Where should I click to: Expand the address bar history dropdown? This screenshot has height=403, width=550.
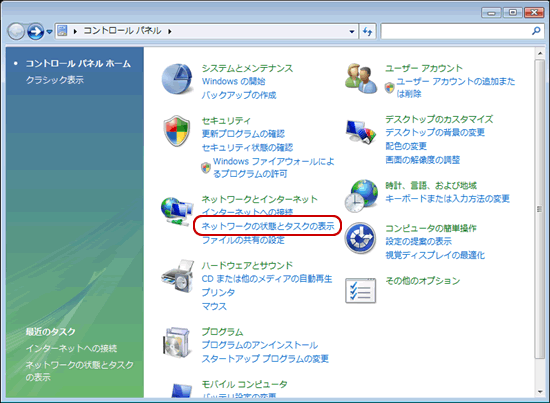(352, 32)
